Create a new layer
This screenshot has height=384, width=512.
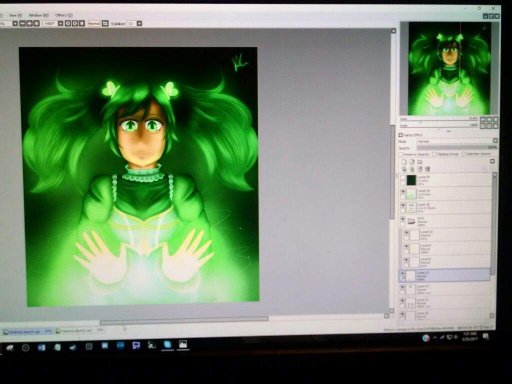pos(404,162)
